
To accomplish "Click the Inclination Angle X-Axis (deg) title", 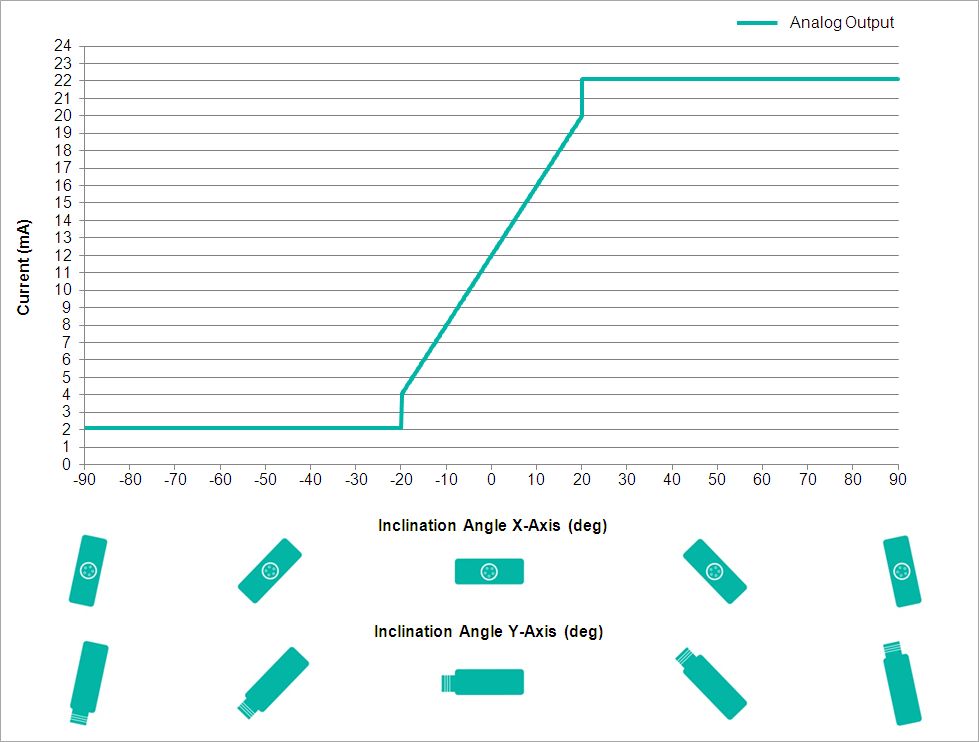I will pyautogui.click(x=492, y=525).
